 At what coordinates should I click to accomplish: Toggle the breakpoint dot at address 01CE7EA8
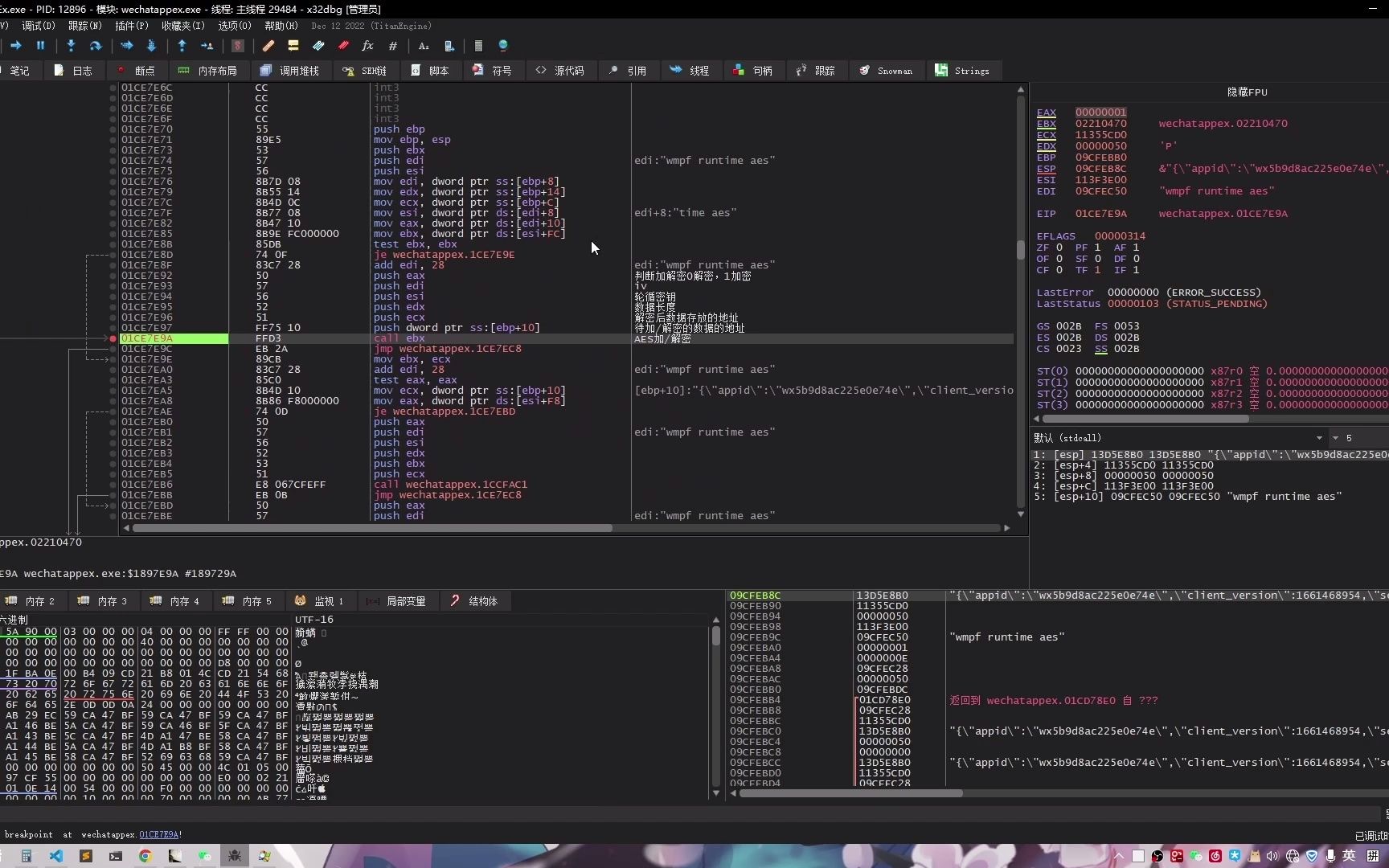click(x=113, y=401)
